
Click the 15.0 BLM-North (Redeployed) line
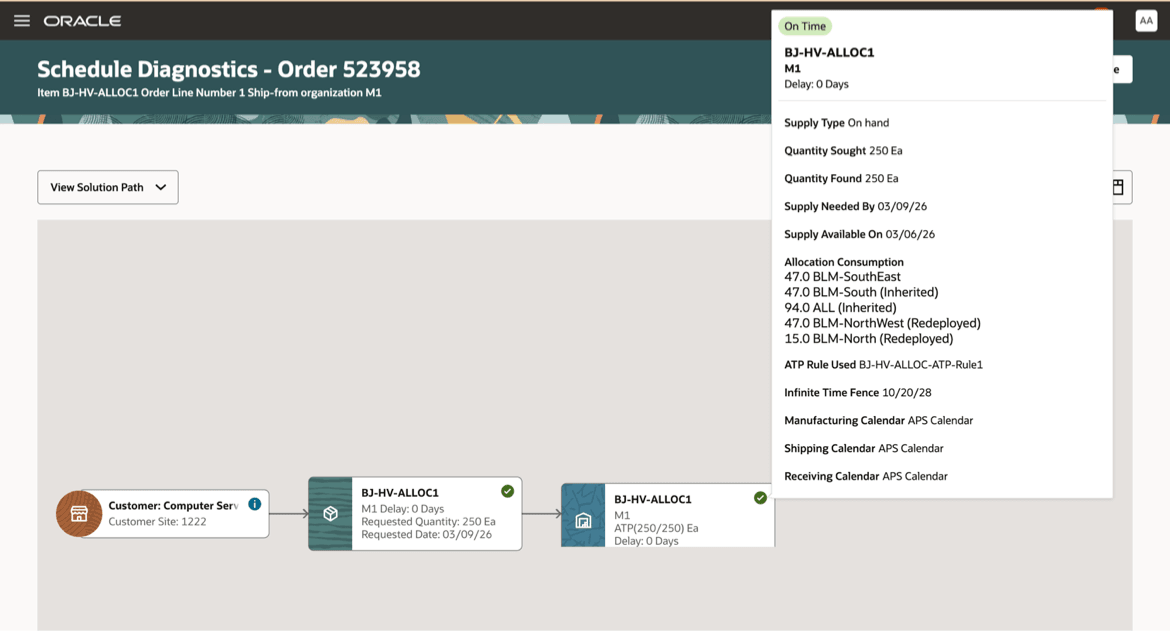pyautogui.click(x=869, y=339)
